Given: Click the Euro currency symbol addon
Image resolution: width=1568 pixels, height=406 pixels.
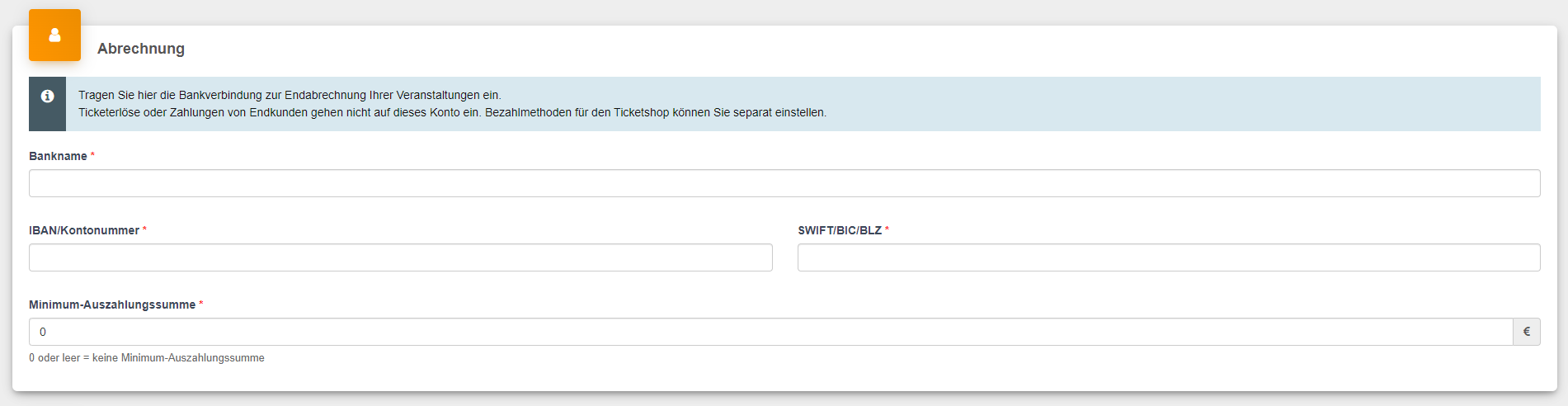Looking at the screenshot, I should [x=1526, y=332].
